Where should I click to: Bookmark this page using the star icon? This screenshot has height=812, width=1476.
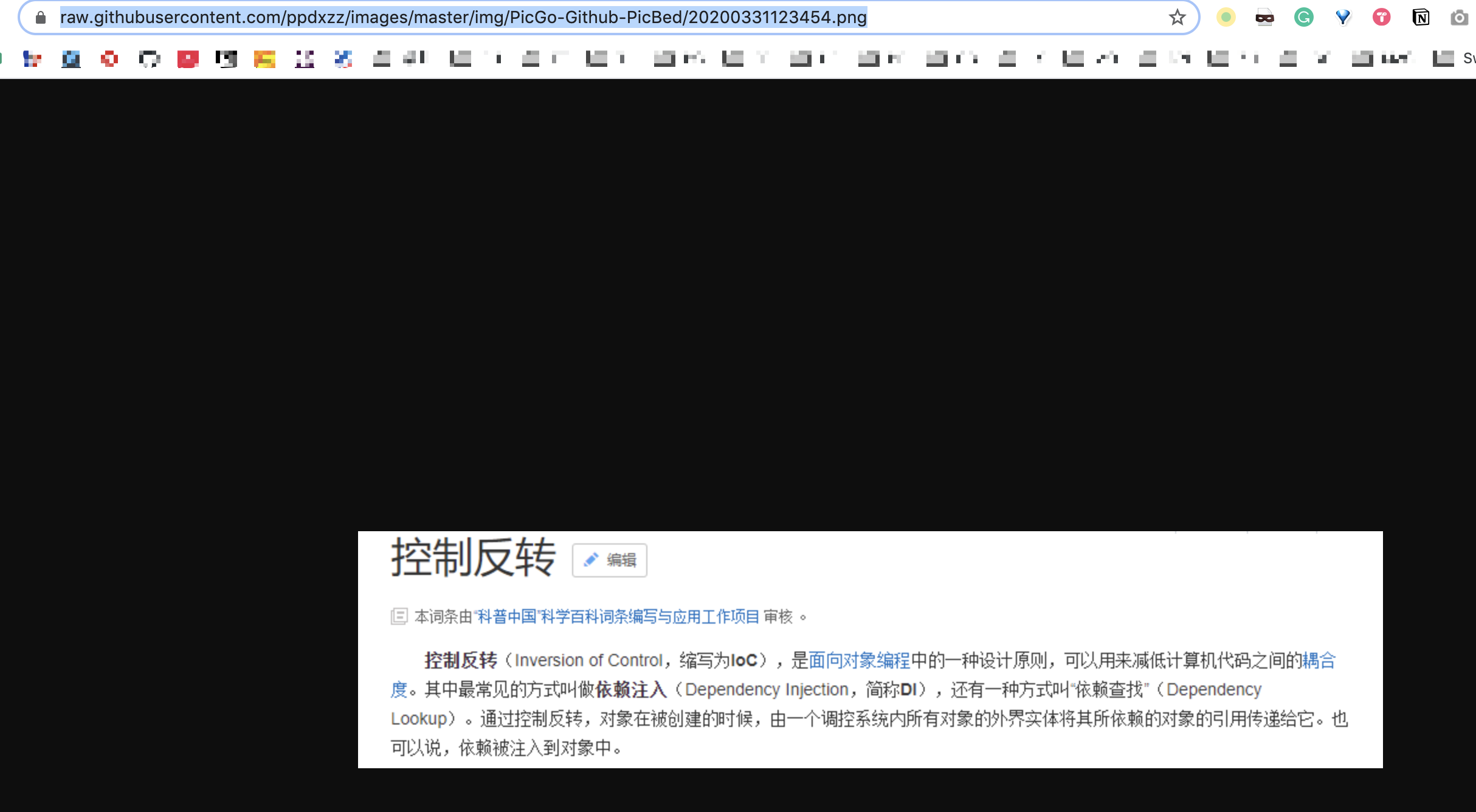click(1178, 18)
